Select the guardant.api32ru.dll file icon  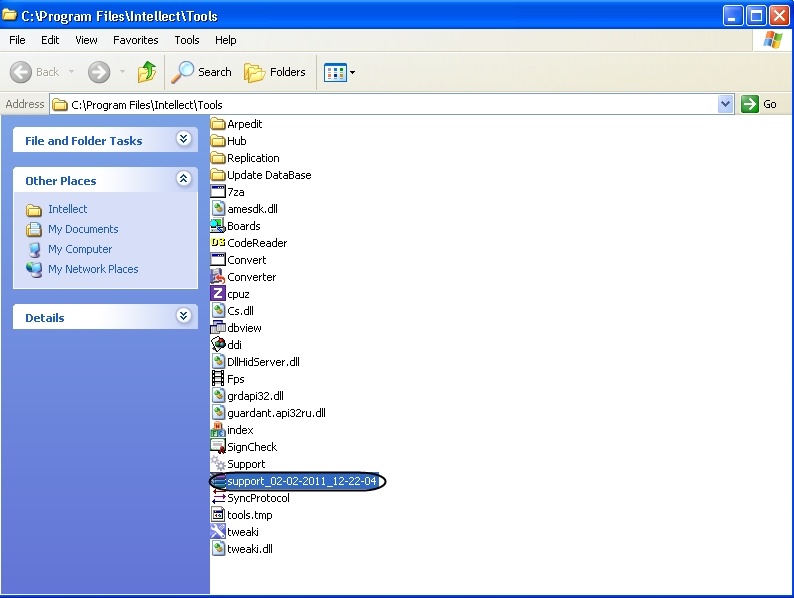pyautogui.click(x=218, y=413)
